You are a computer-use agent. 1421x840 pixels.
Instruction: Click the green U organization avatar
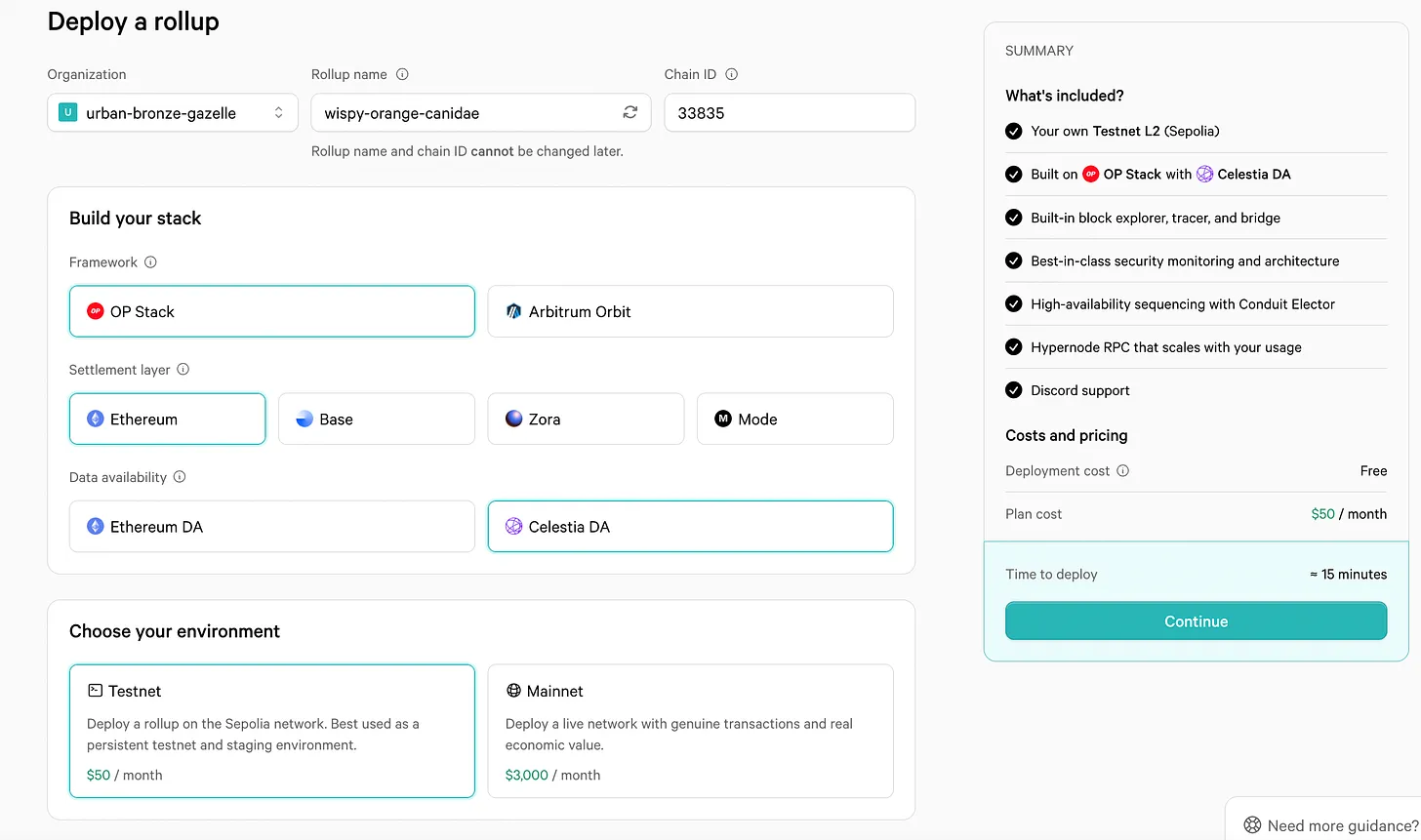click(68, 112)
